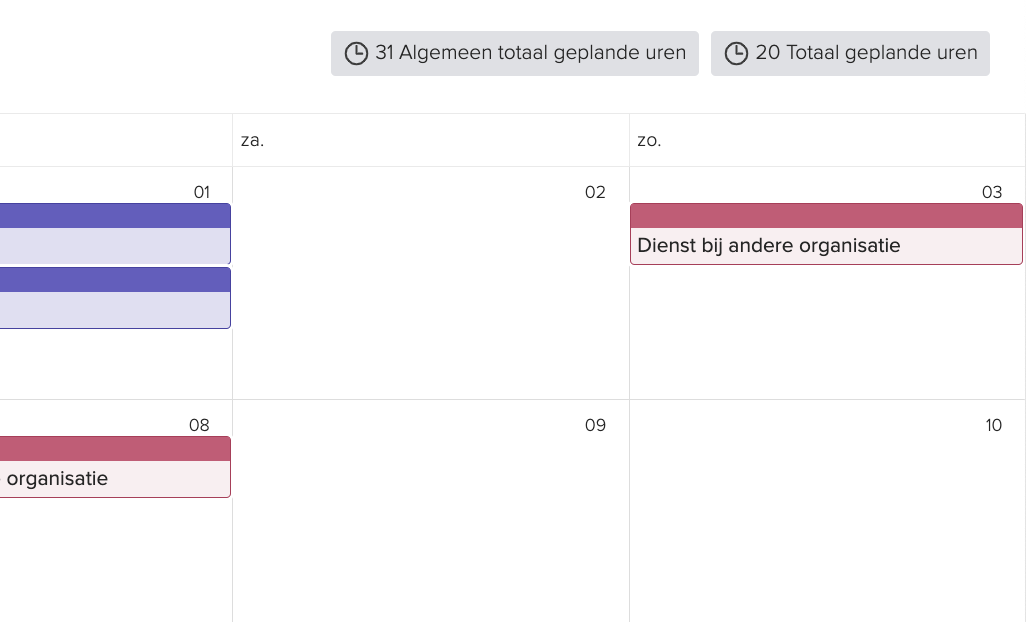Open the first purple shift on day 01
This screenshot has width=1026, height=622.
click(115, 234)
